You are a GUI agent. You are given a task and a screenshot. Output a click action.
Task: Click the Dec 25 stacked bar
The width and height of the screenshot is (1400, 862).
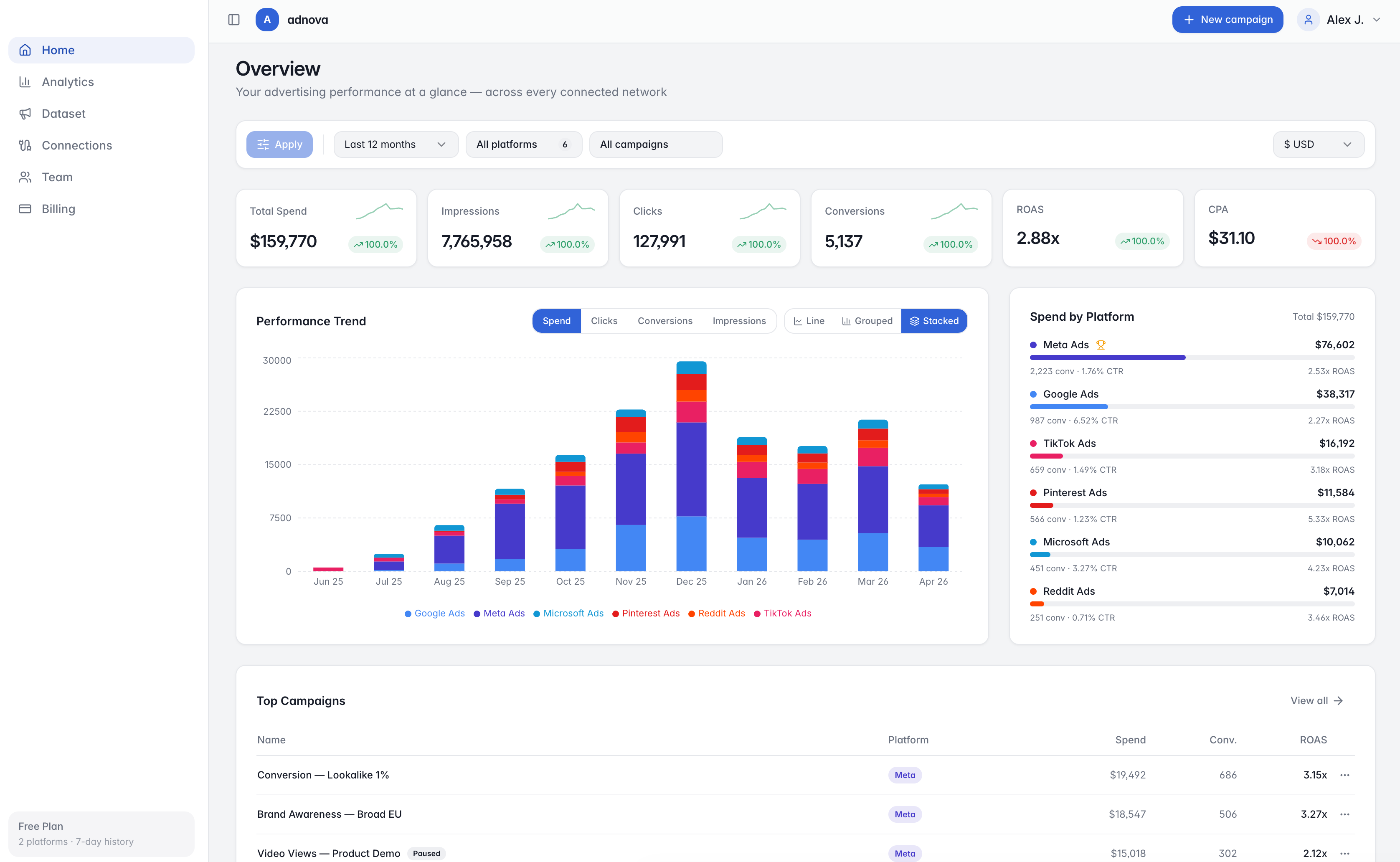point(692,466)
